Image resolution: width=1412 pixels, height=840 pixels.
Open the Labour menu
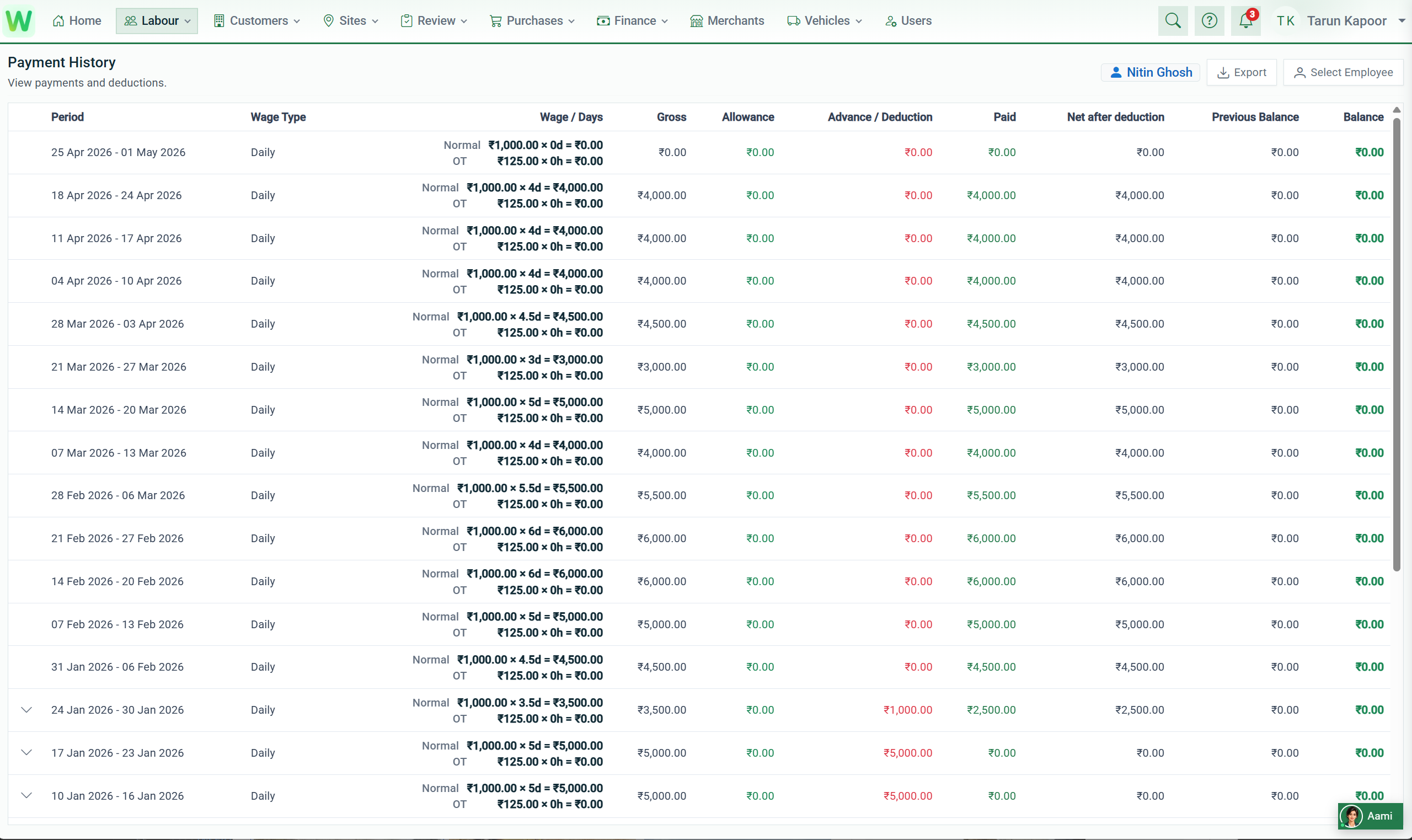[x=157, y=21]
